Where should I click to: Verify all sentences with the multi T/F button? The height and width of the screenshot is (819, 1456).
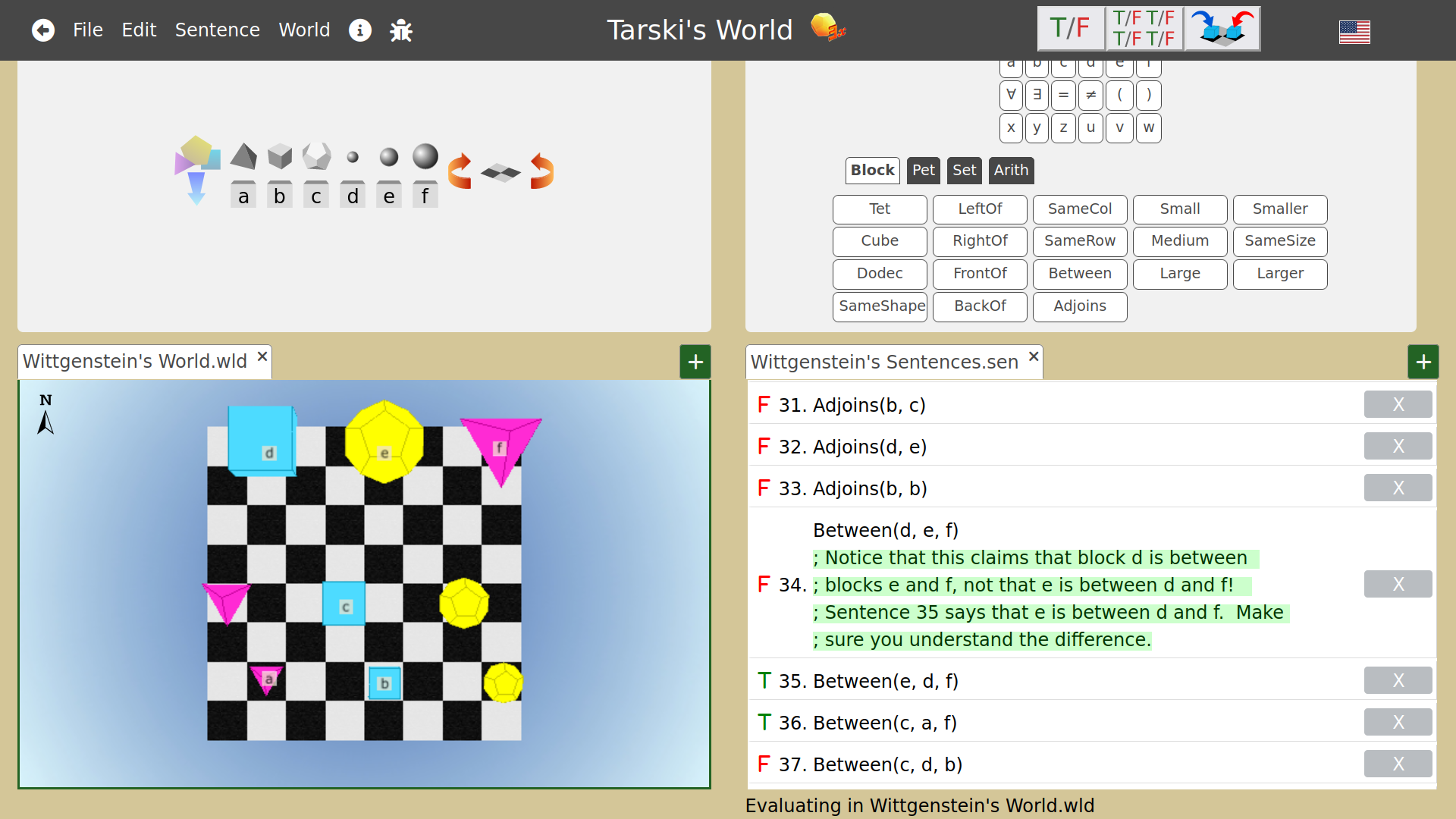(x=1144, y=29)
